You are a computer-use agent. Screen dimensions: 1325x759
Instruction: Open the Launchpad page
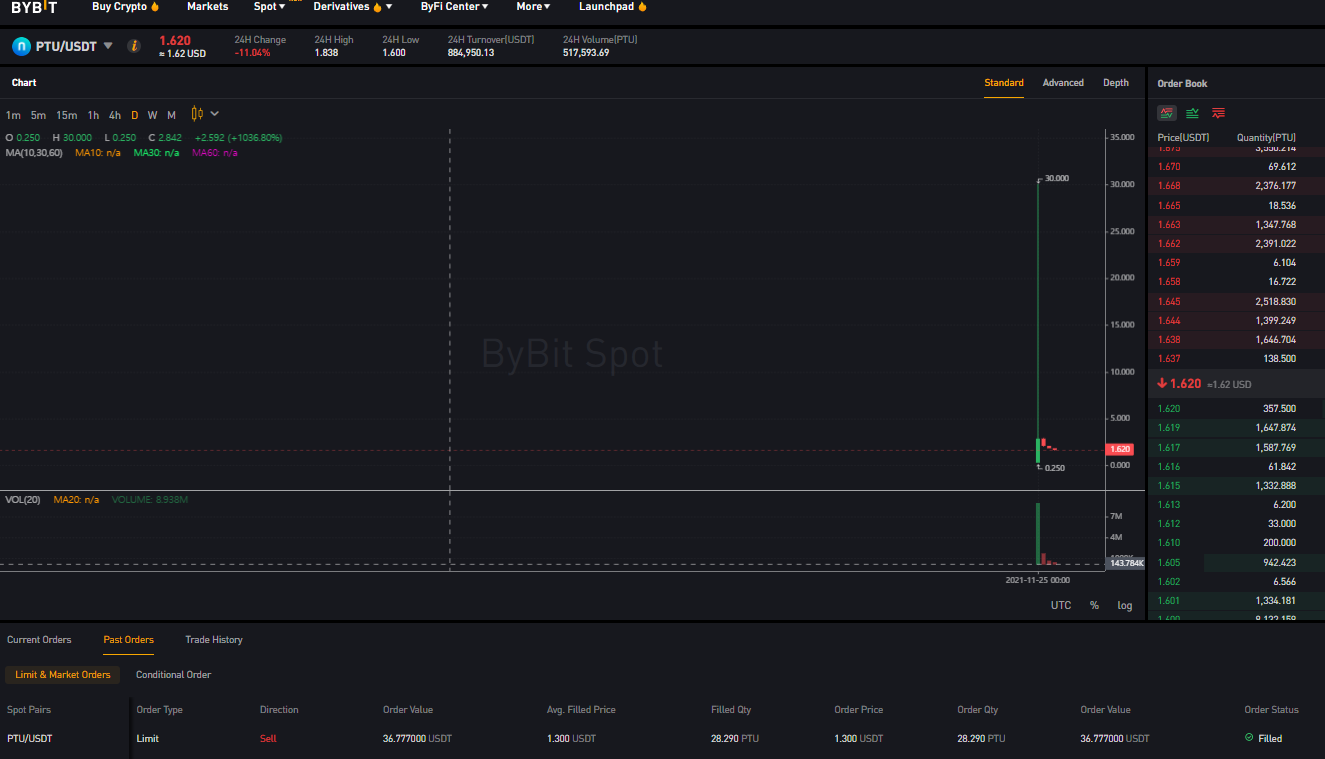(606, 7)
